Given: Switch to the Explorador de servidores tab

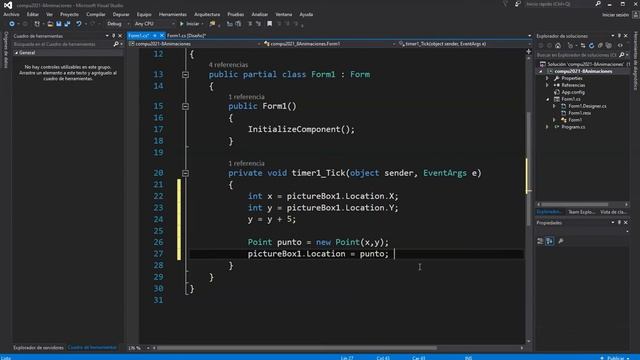Looking at the screenshot, I should (x=38, y=348).
